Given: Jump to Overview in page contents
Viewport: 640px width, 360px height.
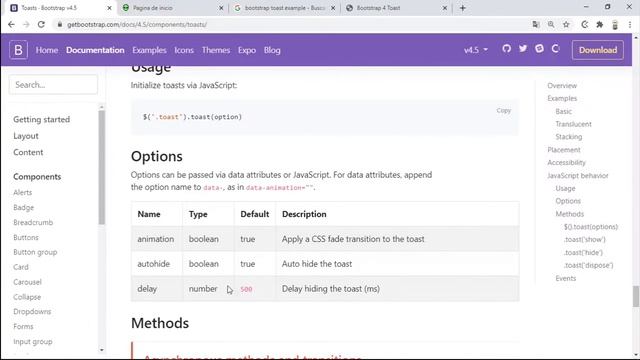Looking at the screenshot, I should click(x=562, y=86).
